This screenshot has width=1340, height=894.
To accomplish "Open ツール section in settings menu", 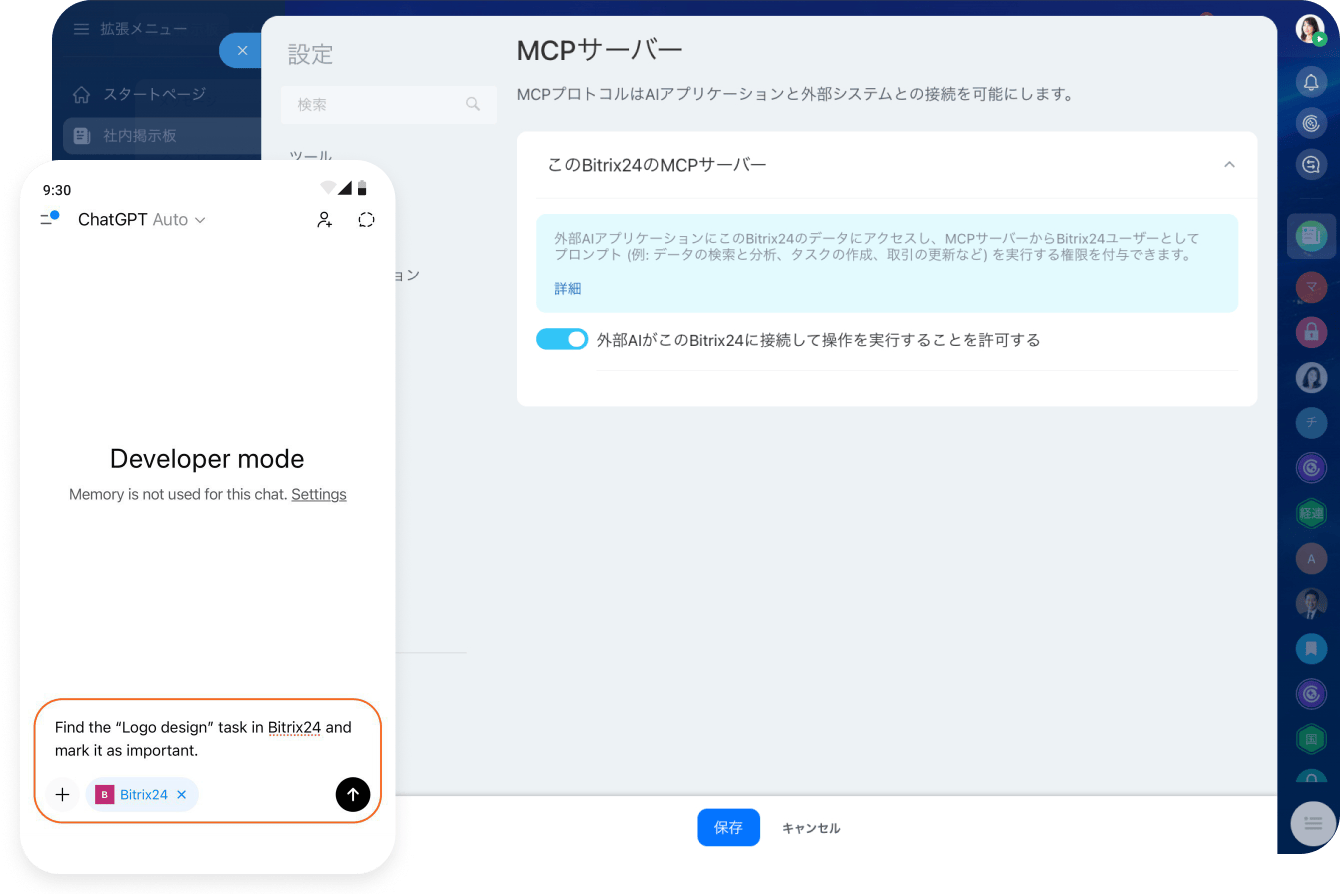I will tap(311, 156).
